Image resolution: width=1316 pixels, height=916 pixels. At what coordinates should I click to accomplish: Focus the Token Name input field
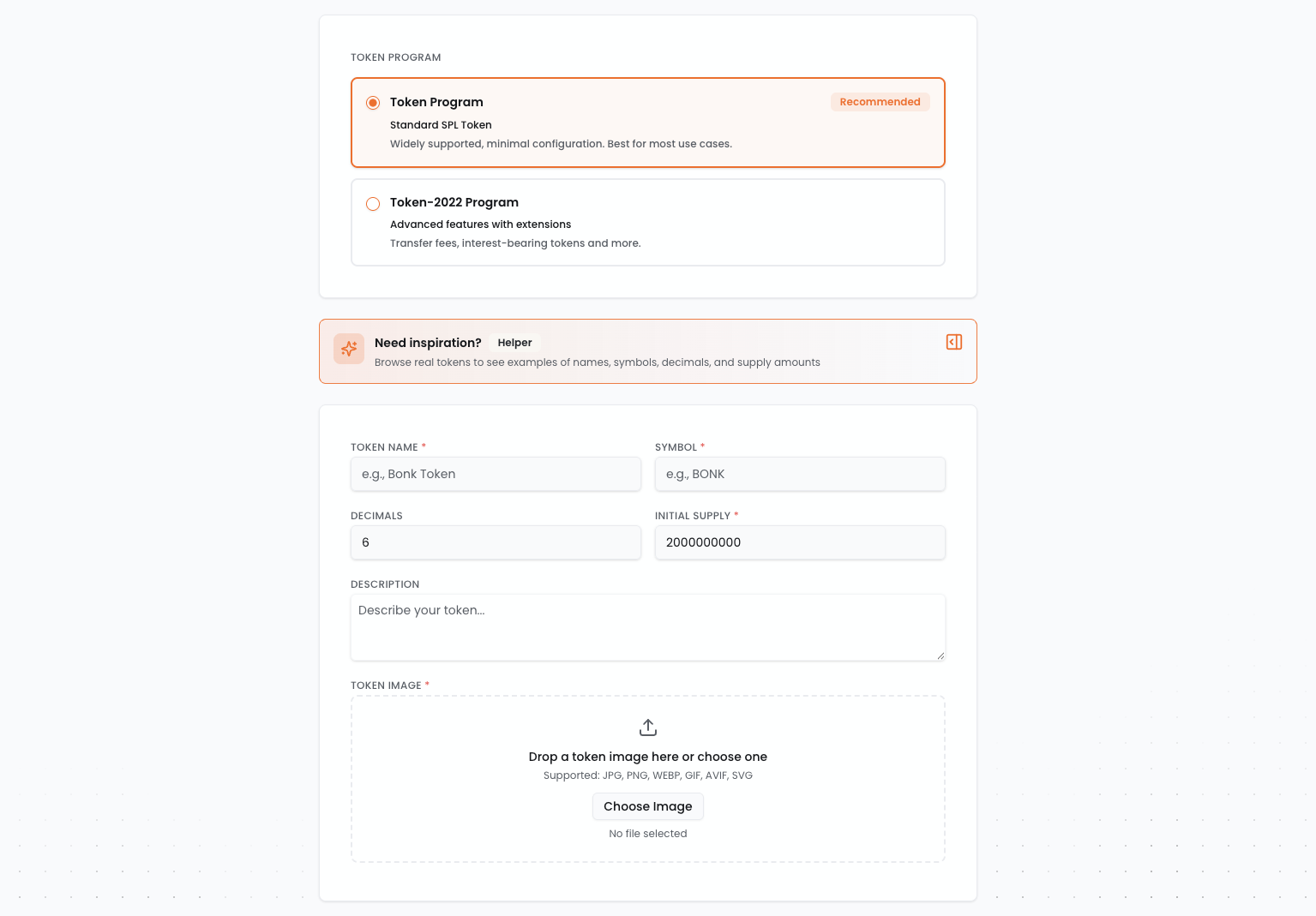(x=496, y=474)
